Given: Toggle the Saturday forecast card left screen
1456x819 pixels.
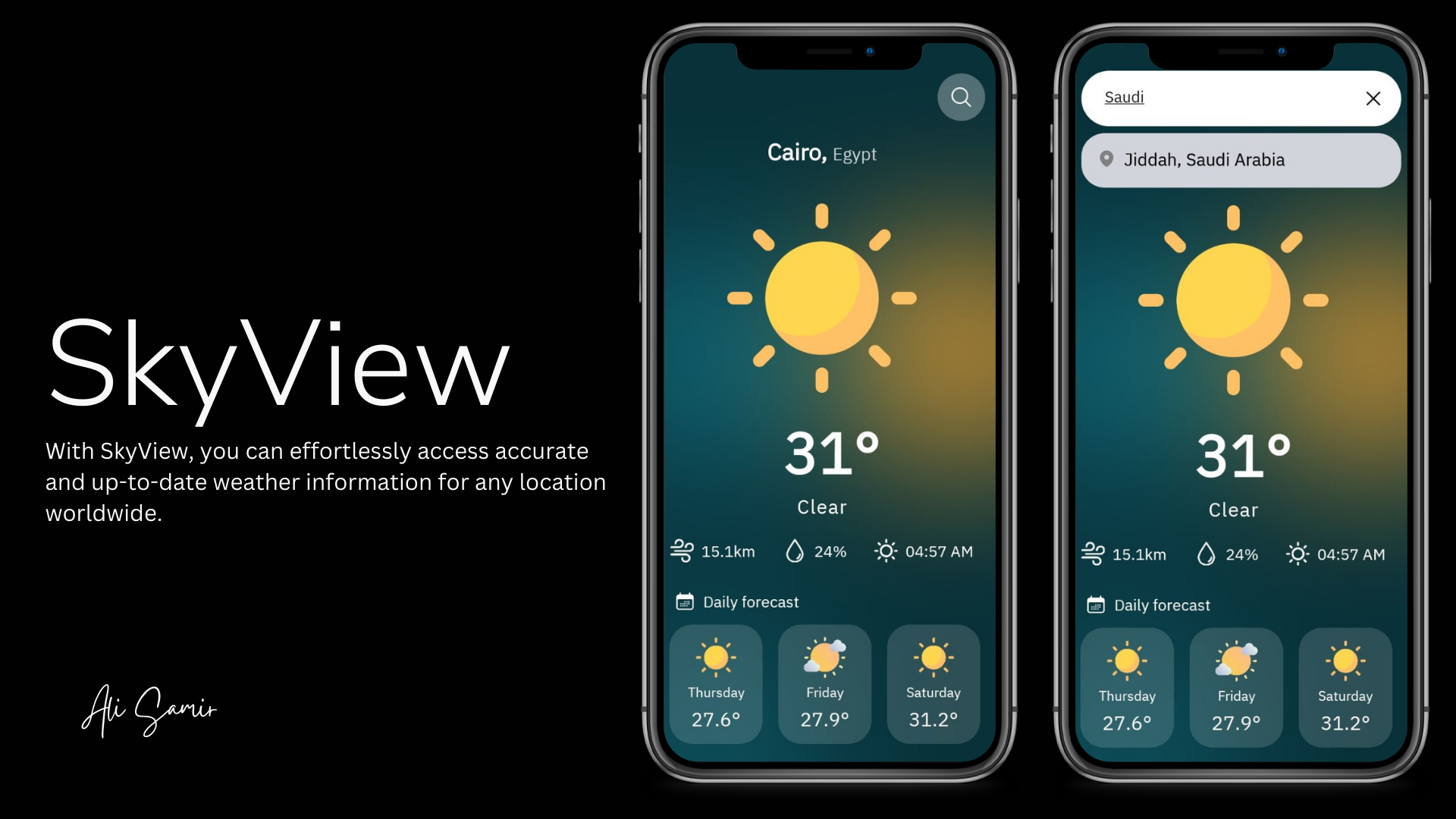Looking at the screenshot, I should click(933, 685).
